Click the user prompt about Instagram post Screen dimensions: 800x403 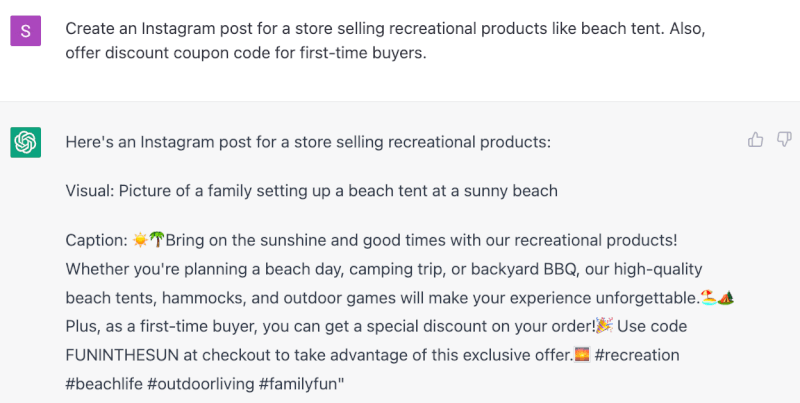click(385, 41)
